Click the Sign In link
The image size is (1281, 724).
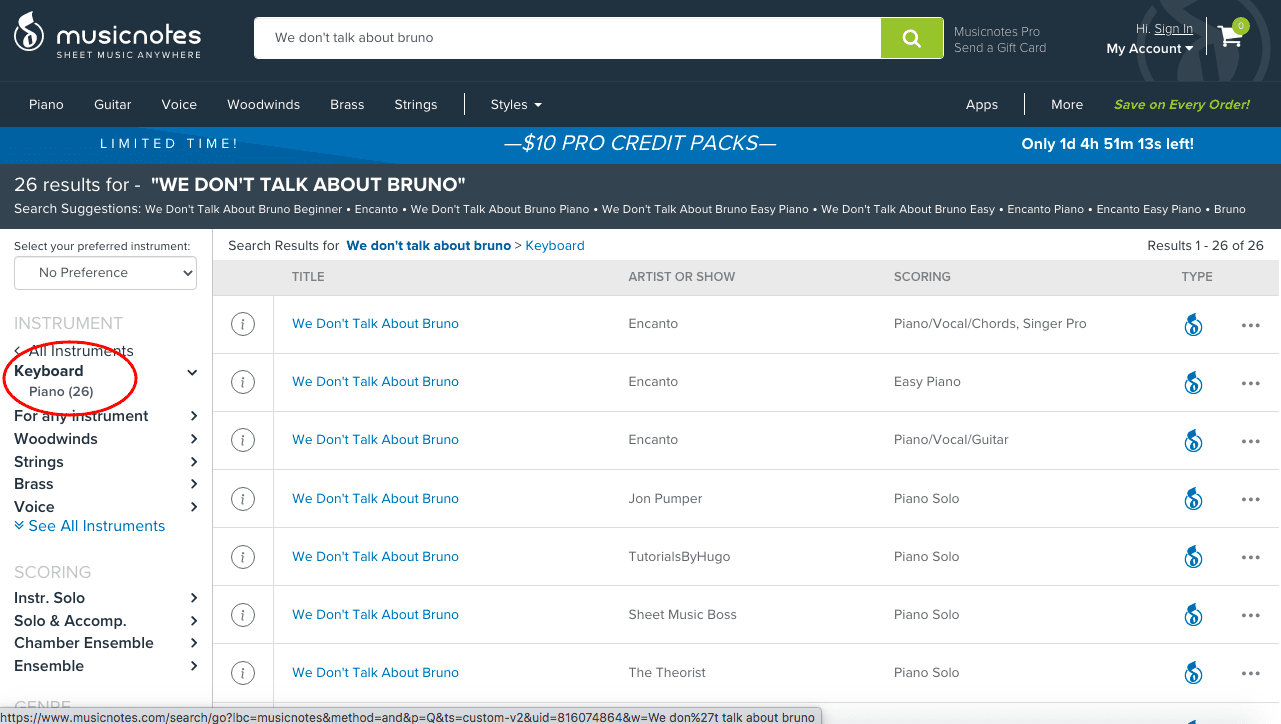click(x=1173, y=29)
